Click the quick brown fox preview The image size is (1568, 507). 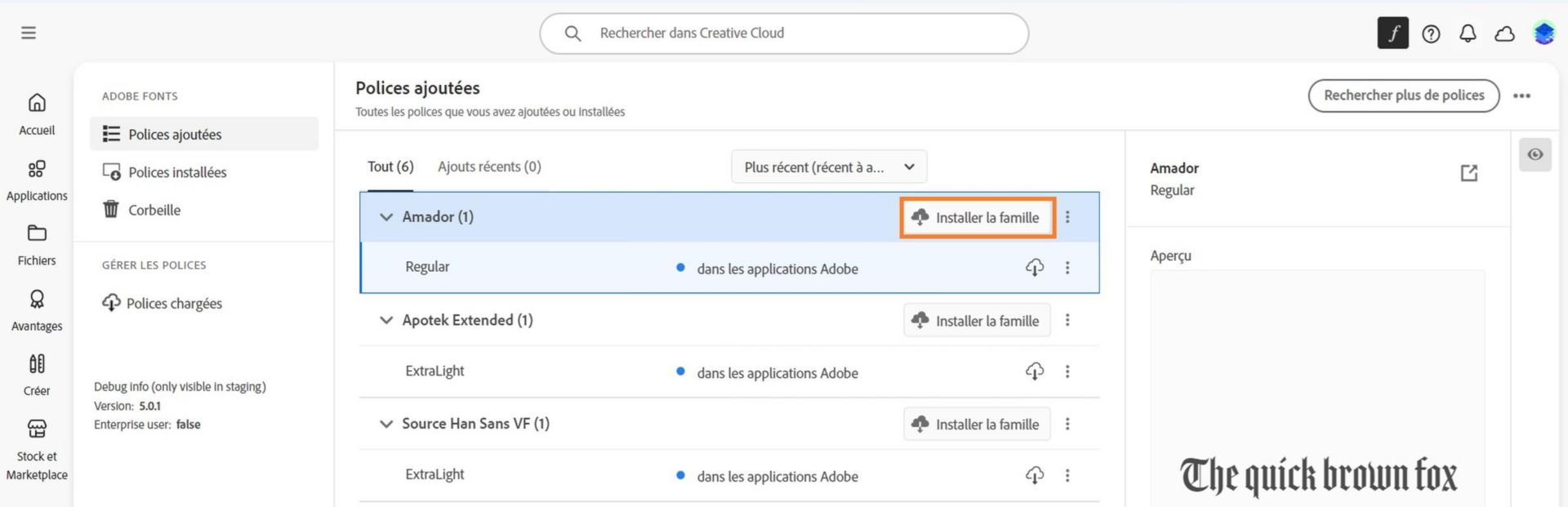click(1317, 475)
